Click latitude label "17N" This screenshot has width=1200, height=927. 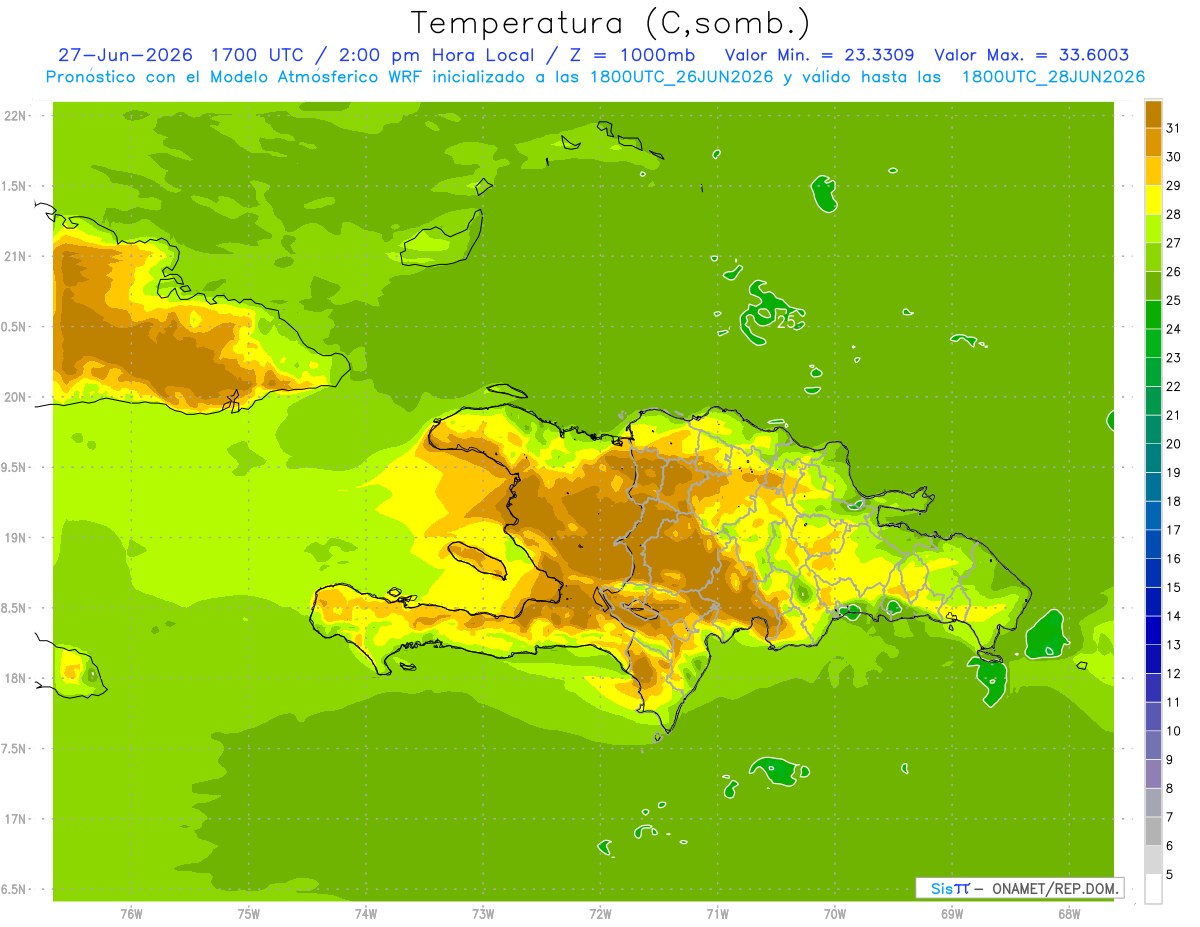coord(15,820)
